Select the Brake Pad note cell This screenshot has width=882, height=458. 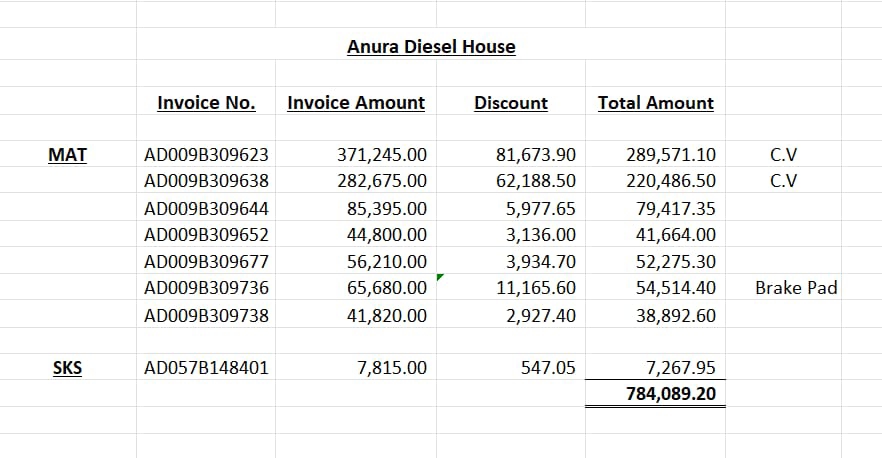coord(796,288)
